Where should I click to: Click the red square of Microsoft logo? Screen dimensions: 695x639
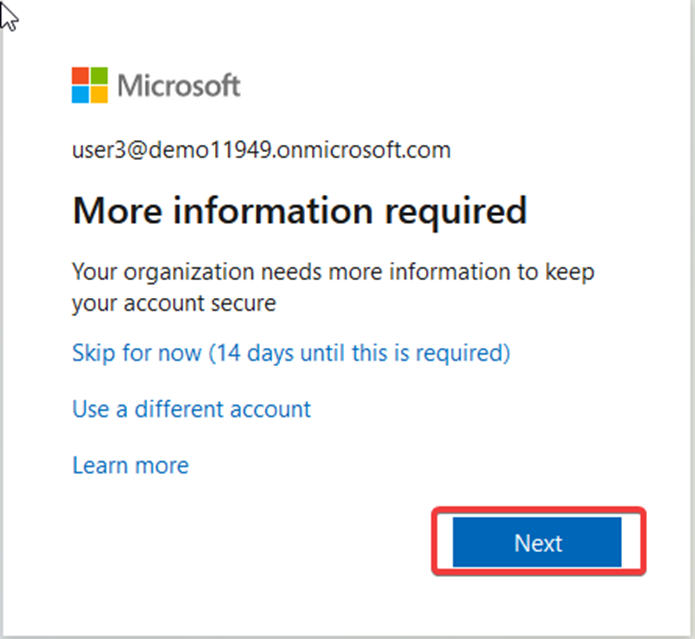click(x=80, y=76)
